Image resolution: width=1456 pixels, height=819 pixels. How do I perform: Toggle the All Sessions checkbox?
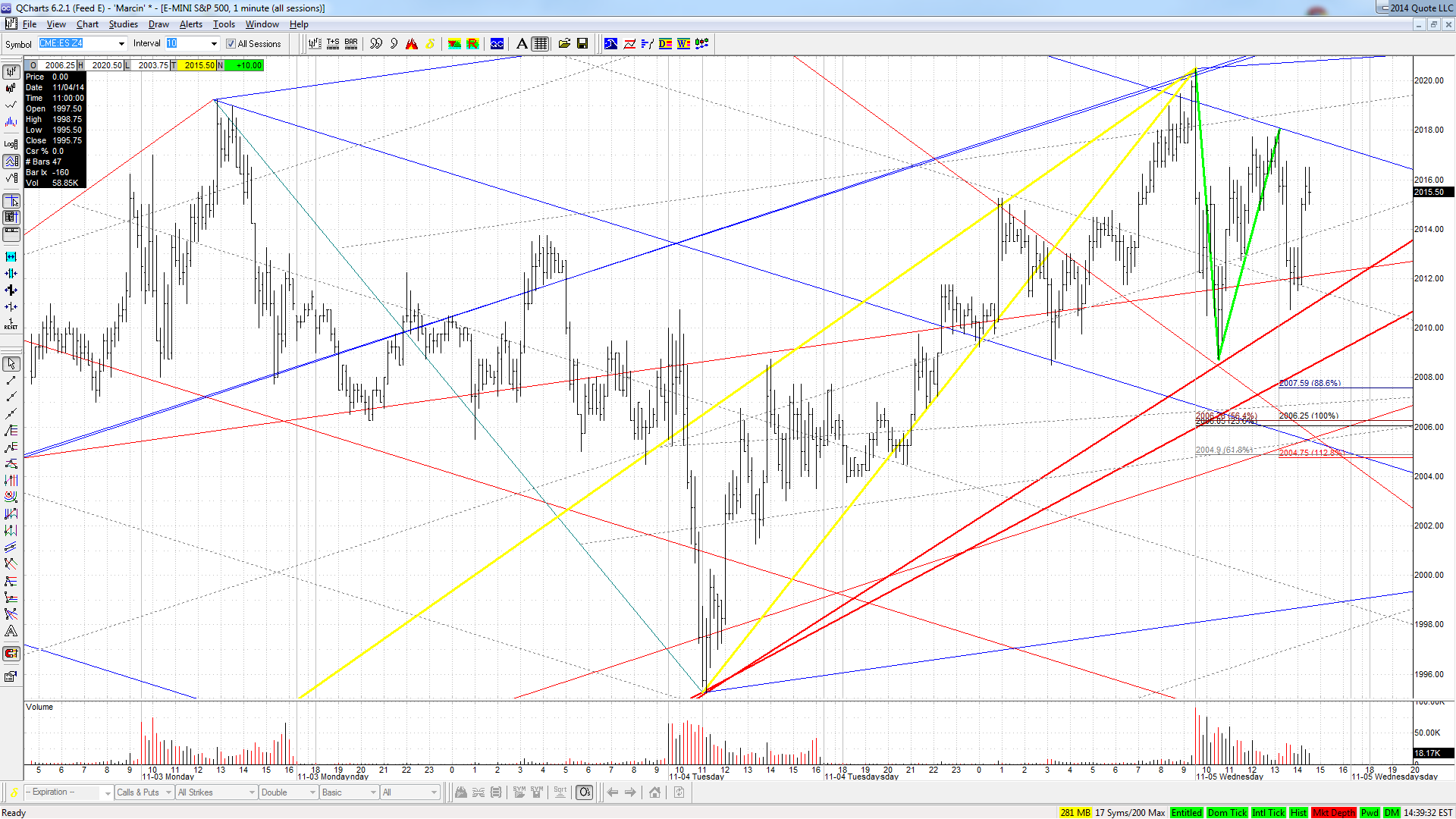pos(231,44)
